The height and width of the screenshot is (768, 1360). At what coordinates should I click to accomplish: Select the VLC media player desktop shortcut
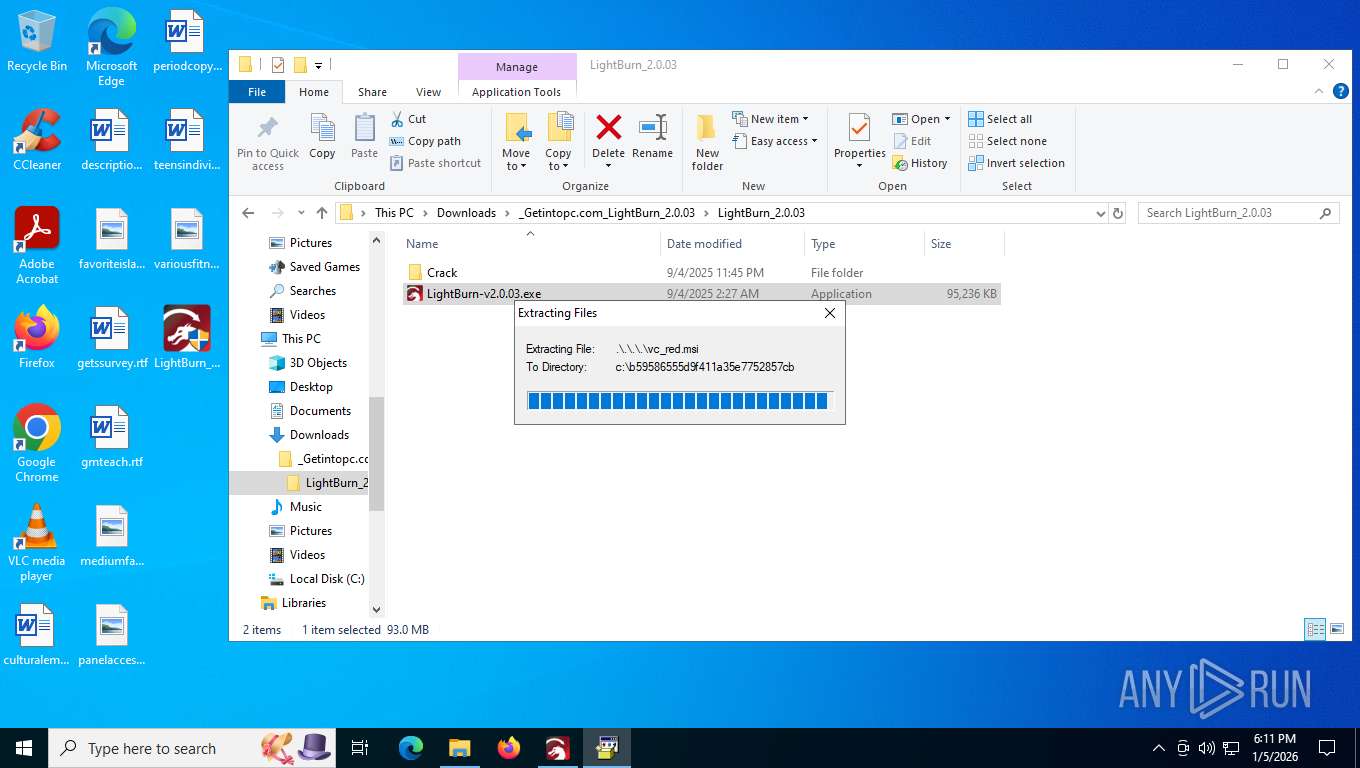pyautogui.click(x=37, y=543)
